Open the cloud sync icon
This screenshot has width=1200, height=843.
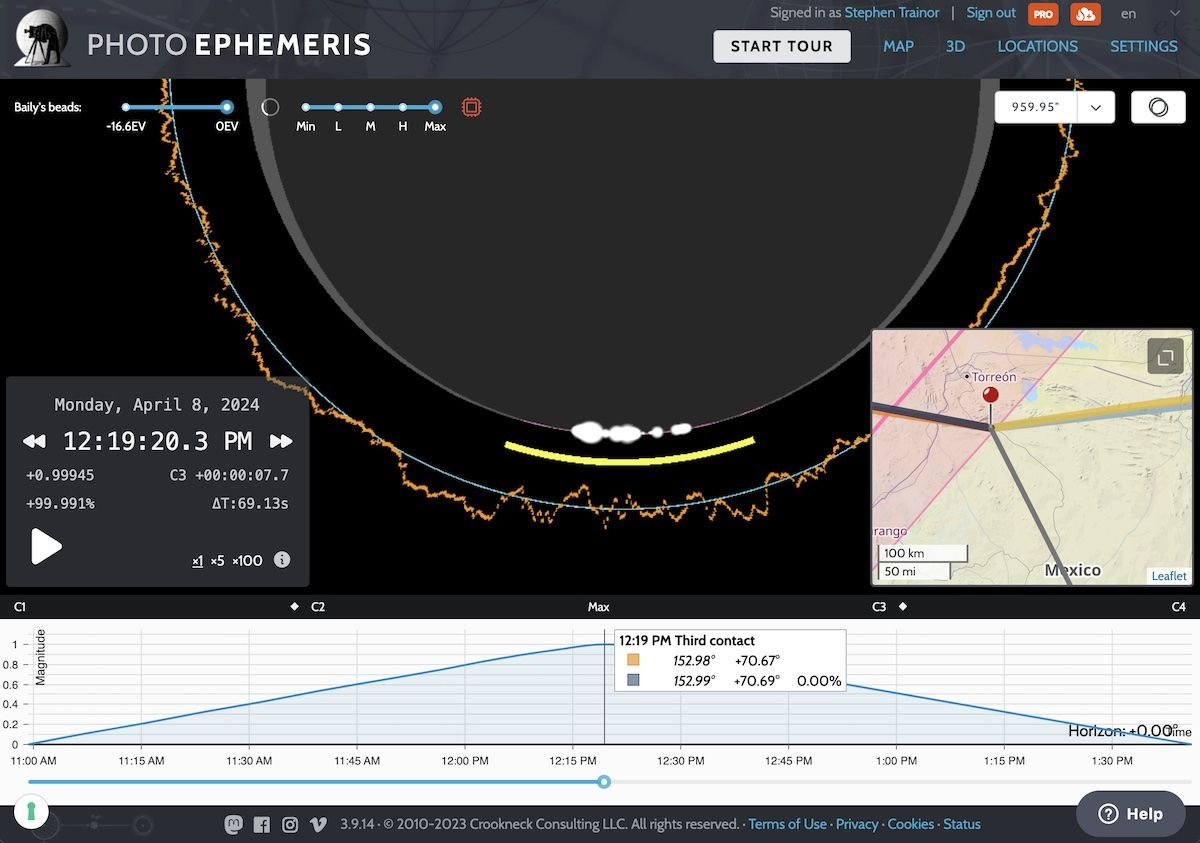[1085, 14]
